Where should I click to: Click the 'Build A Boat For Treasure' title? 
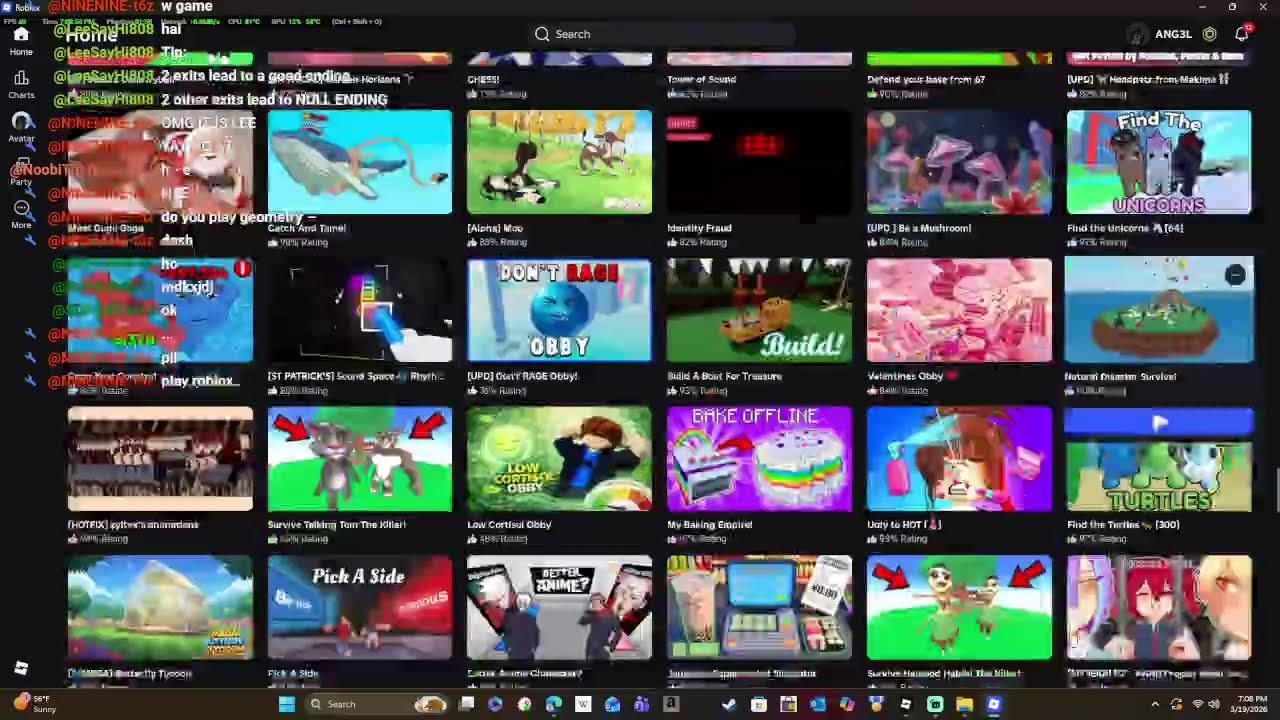tap(724, 376)
